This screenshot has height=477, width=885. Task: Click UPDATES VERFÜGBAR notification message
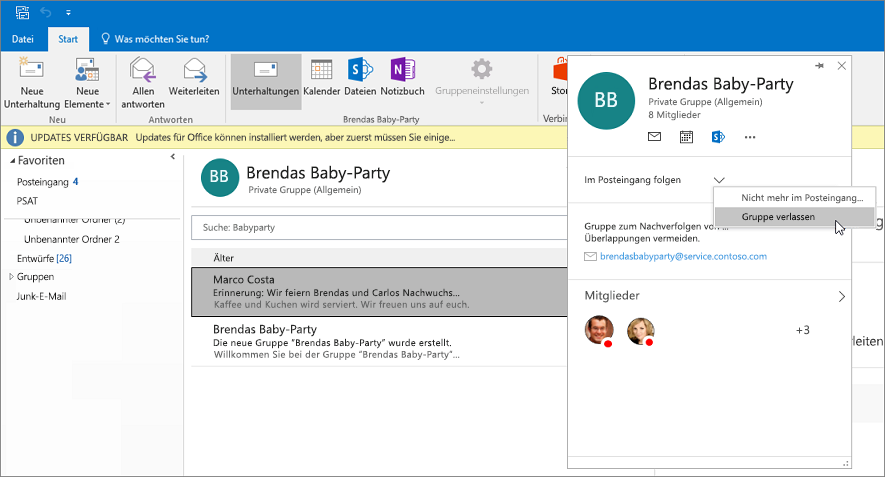click(243, 137)
